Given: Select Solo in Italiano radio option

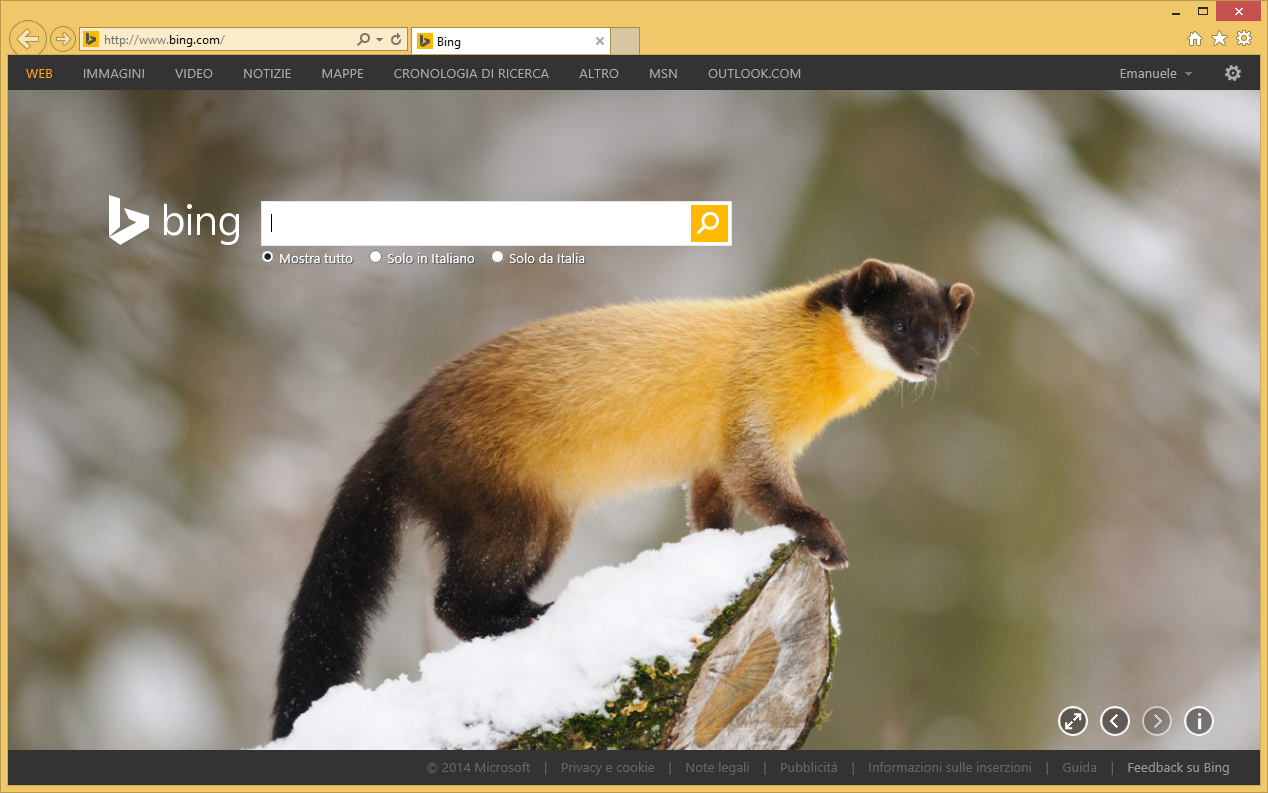Looking at the screenshot, I should pos(376,257).
